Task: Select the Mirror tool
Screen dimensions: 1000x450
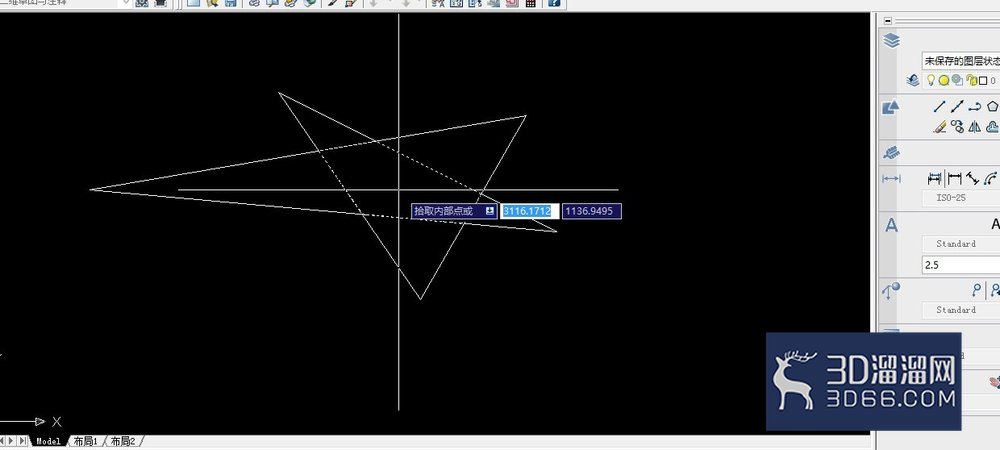Action: [x=974, y=126]
